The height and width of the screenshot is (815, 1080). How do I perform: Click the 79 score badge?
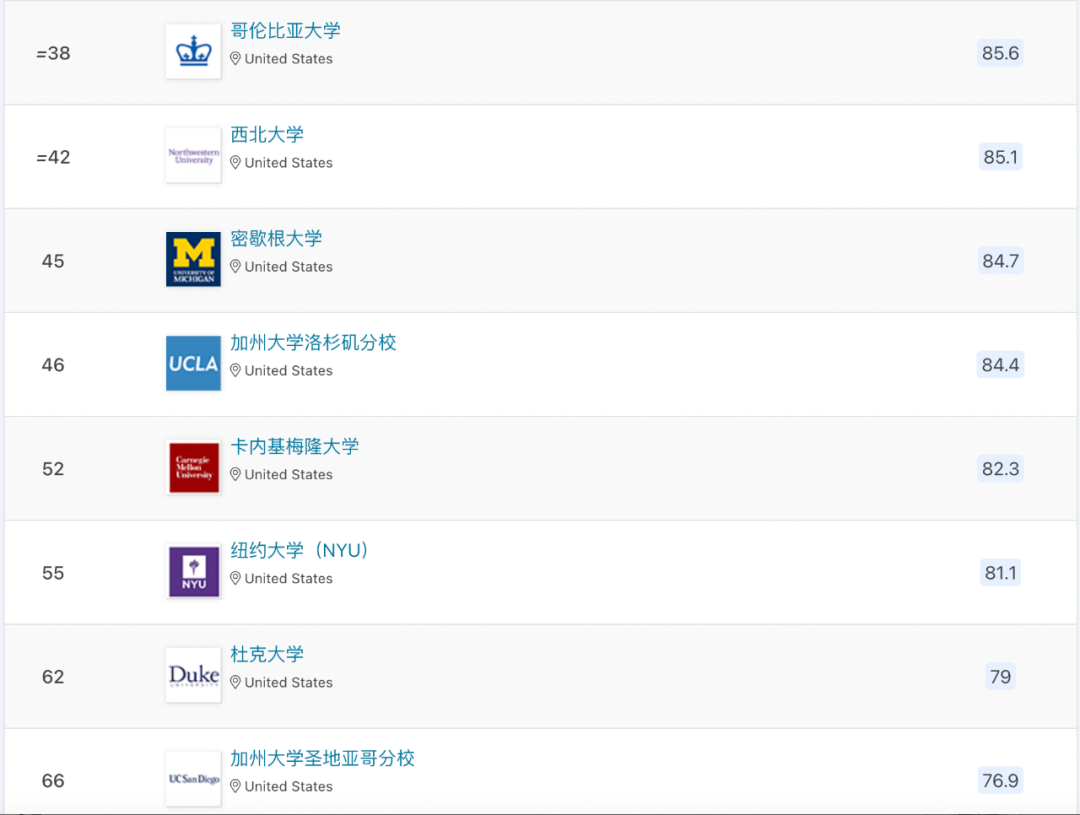(1000, 677)
